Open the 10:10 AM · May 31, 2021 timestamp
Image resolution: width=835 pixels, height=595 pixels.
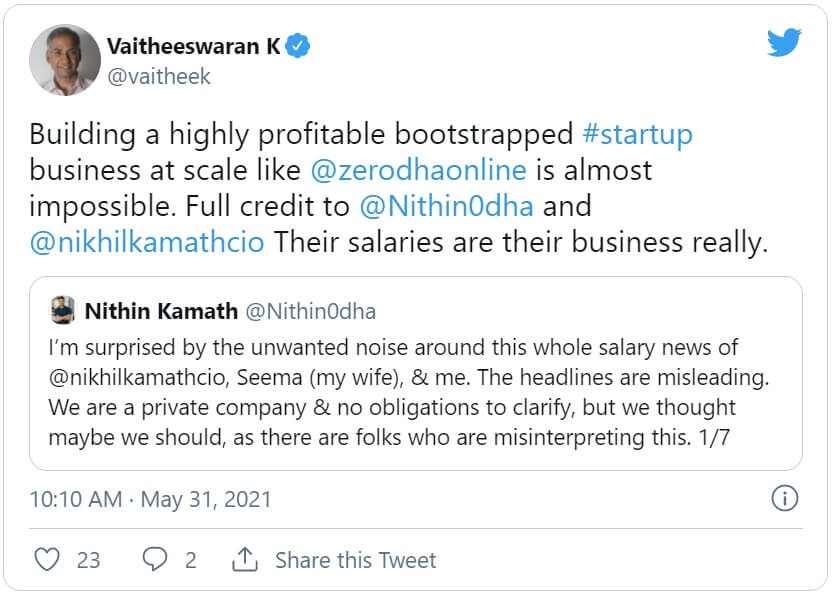tap(150, 498)
